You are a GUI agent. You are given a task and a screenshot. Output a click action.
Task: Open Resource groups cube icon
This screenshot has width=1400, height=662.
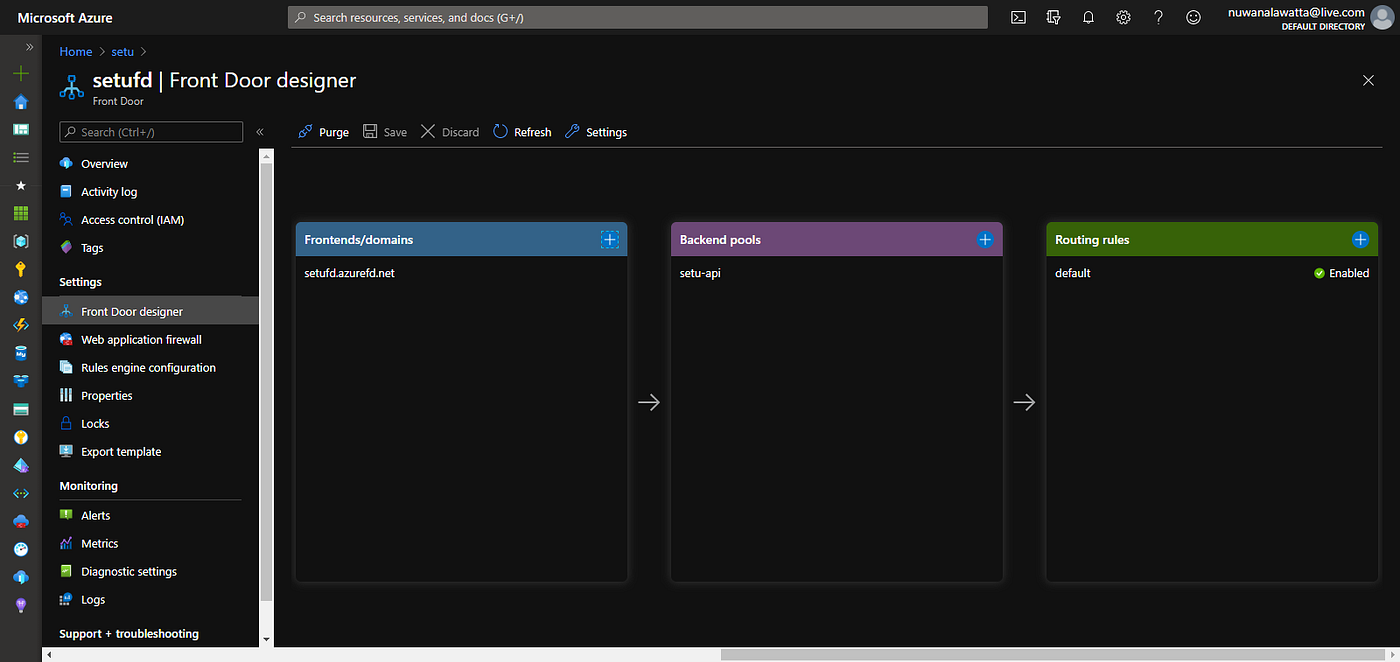click(21, 241)
